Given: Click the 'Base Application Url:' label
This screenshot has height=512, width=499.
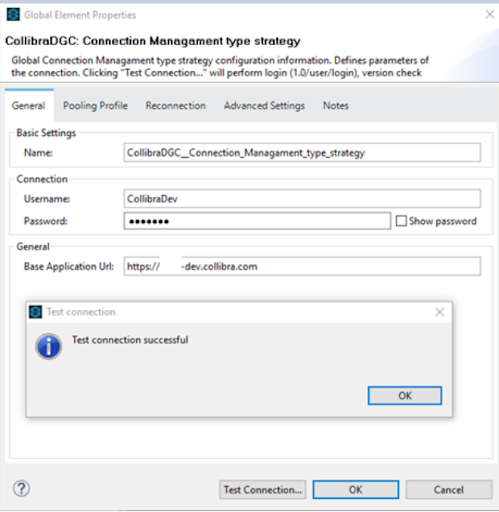Looking at the screenshot, I should pos(69,267).
